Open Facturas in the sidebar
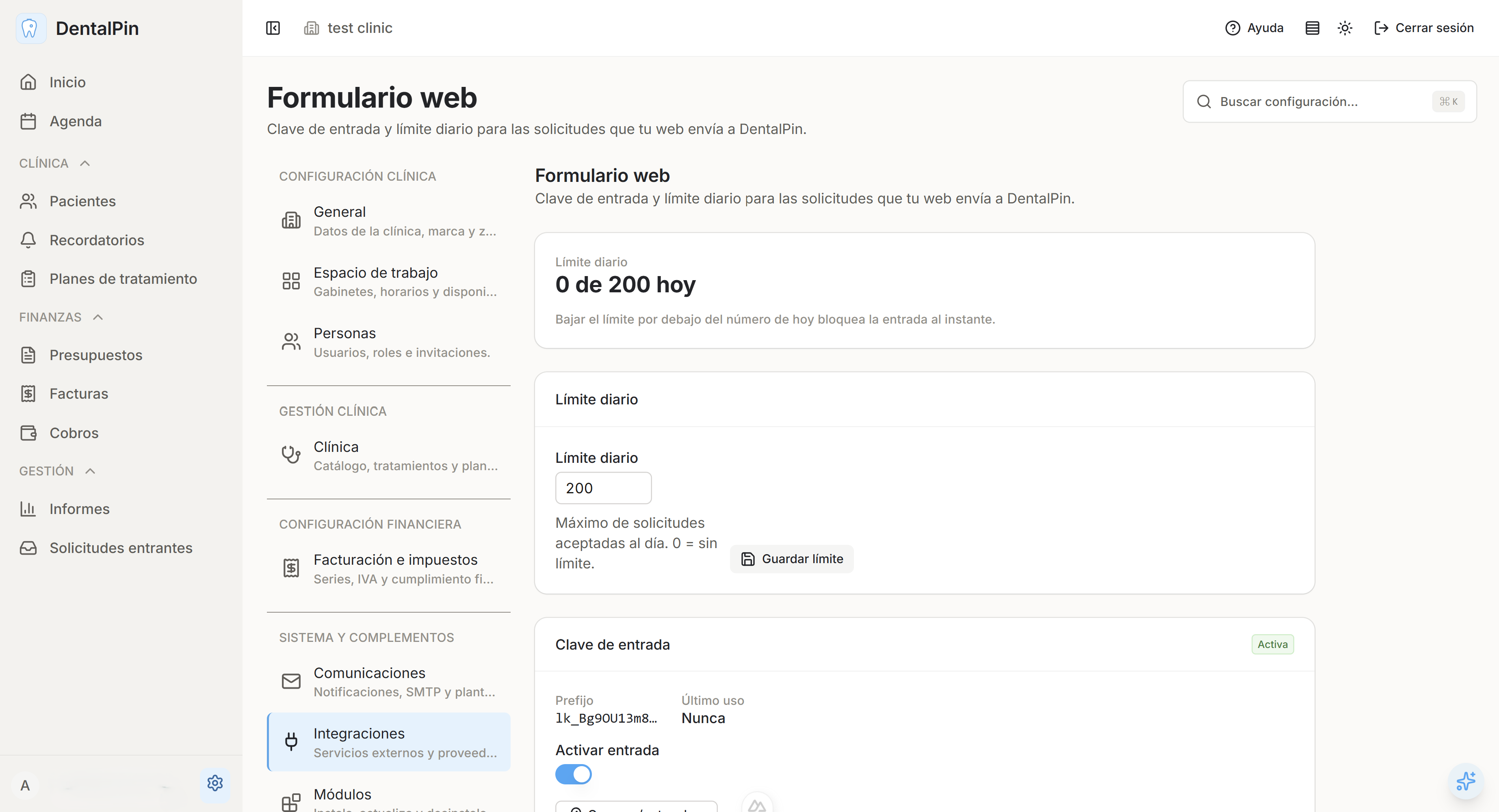The height and width of the screenshot is (812, 1499). [x=121, y=394]
